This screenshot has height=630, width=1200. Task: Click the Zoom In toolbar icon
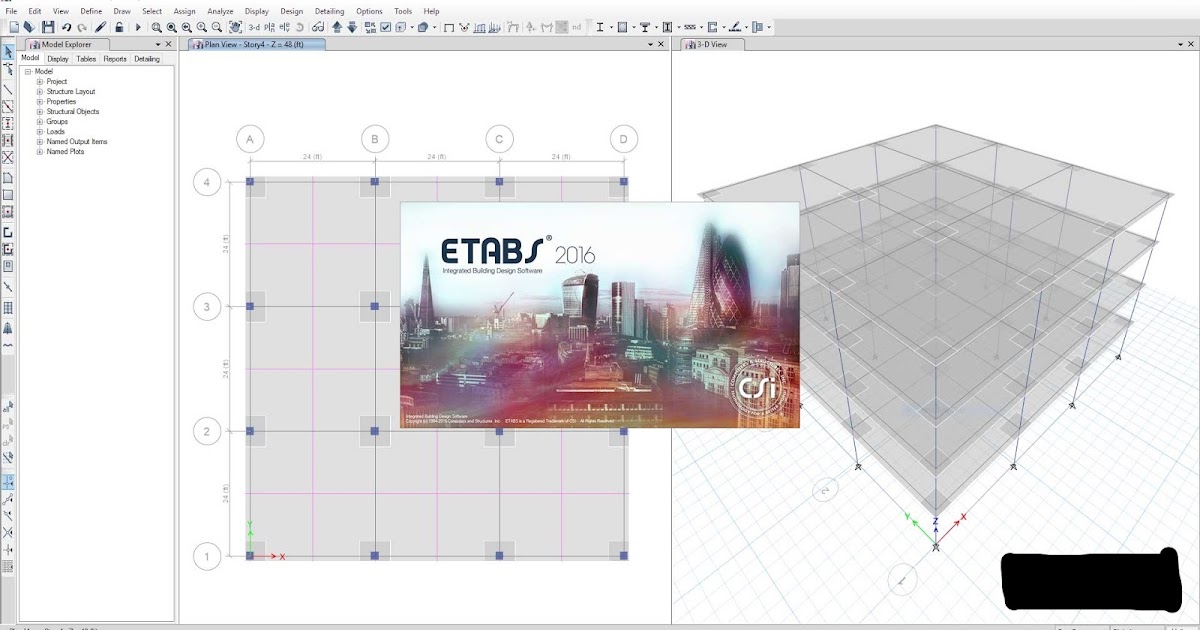[201, 26]
